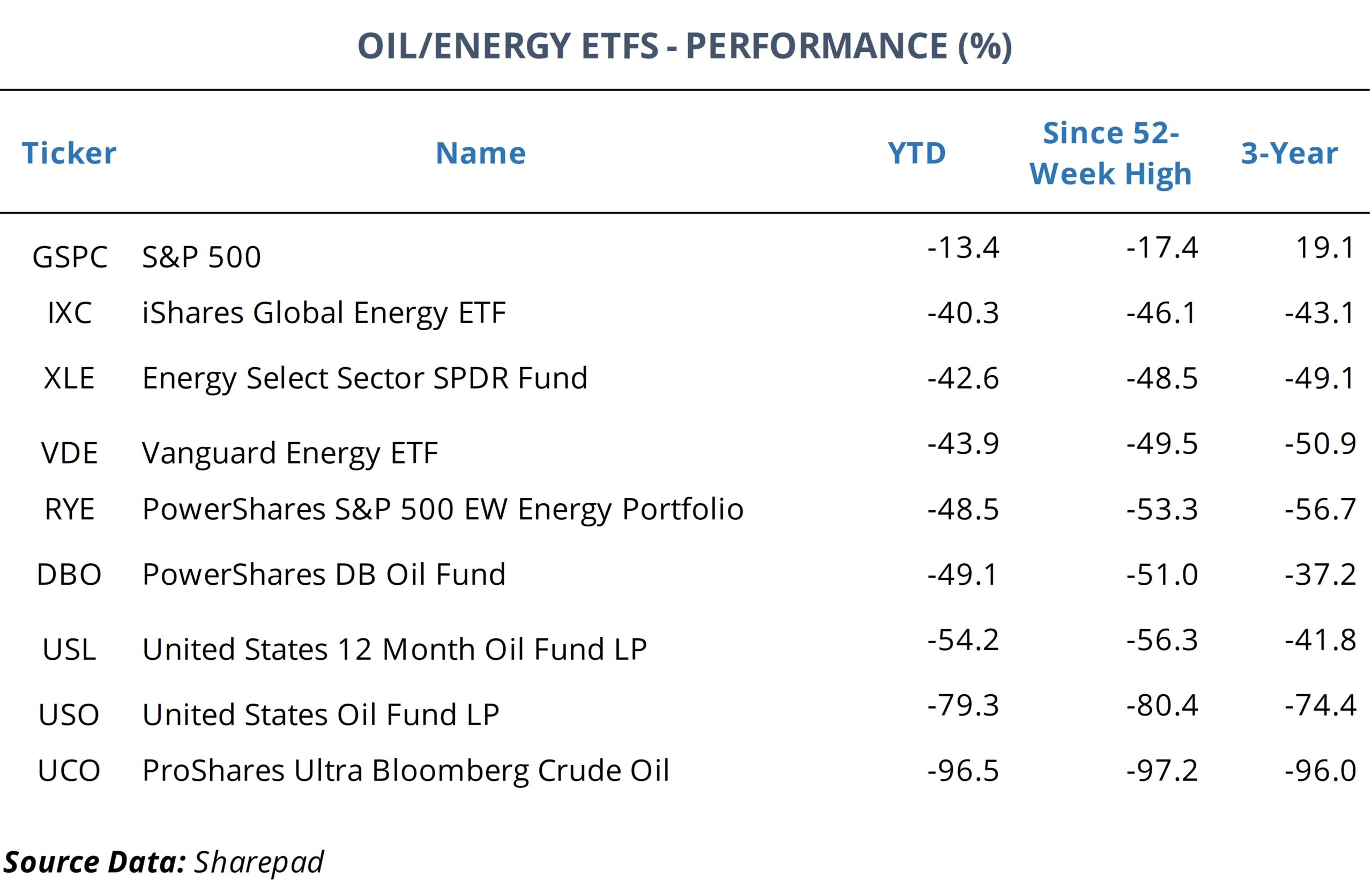Select the 3-Year column header

[1289, 154]
